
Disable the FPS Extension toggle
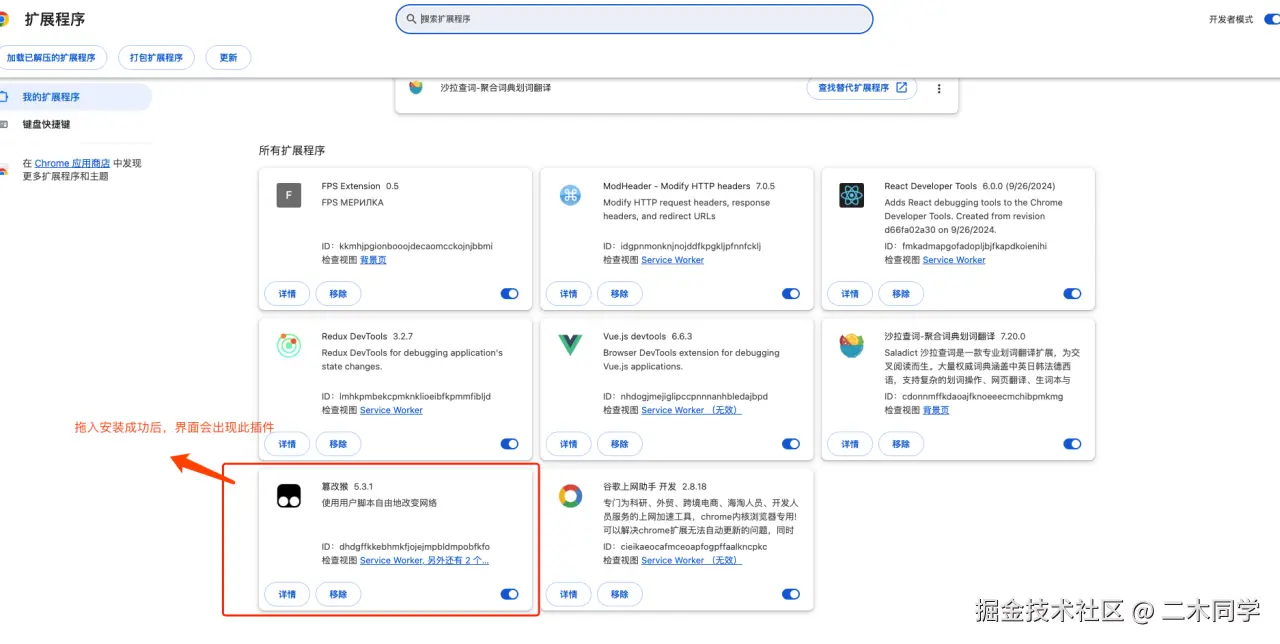pyautogui.click(x=510, y=294)
